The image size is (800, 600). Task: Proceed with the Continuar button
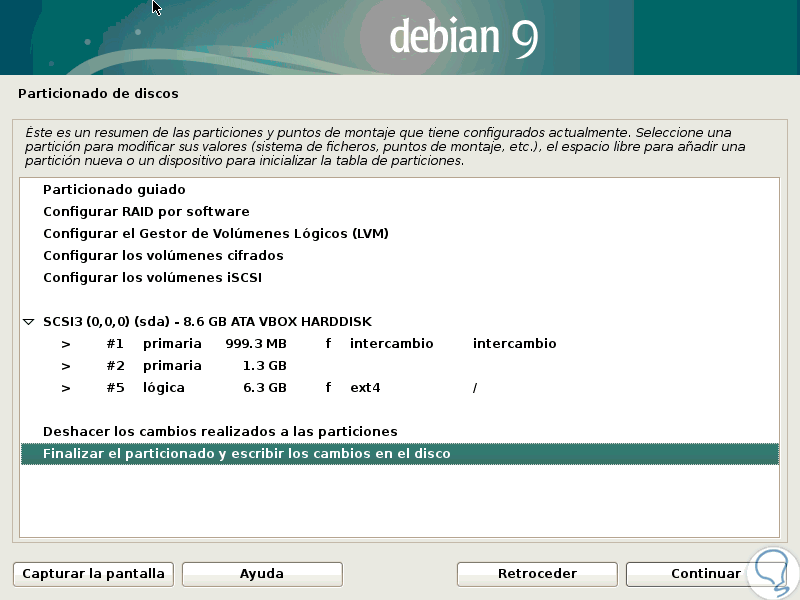coord(706,574)
